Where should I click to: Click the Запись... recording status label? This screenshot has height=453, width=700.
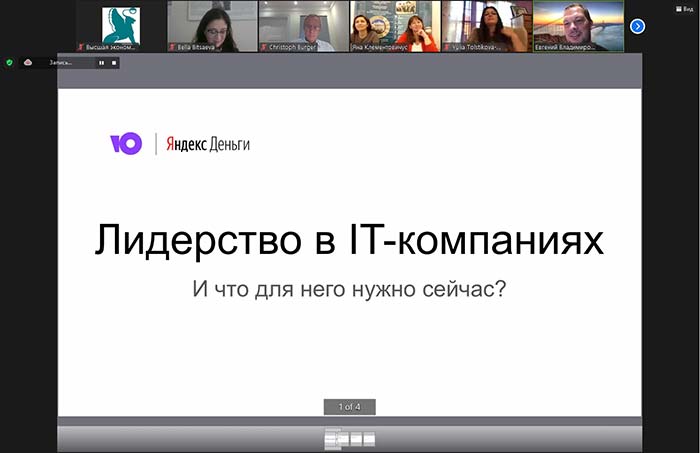click(61, 63)
